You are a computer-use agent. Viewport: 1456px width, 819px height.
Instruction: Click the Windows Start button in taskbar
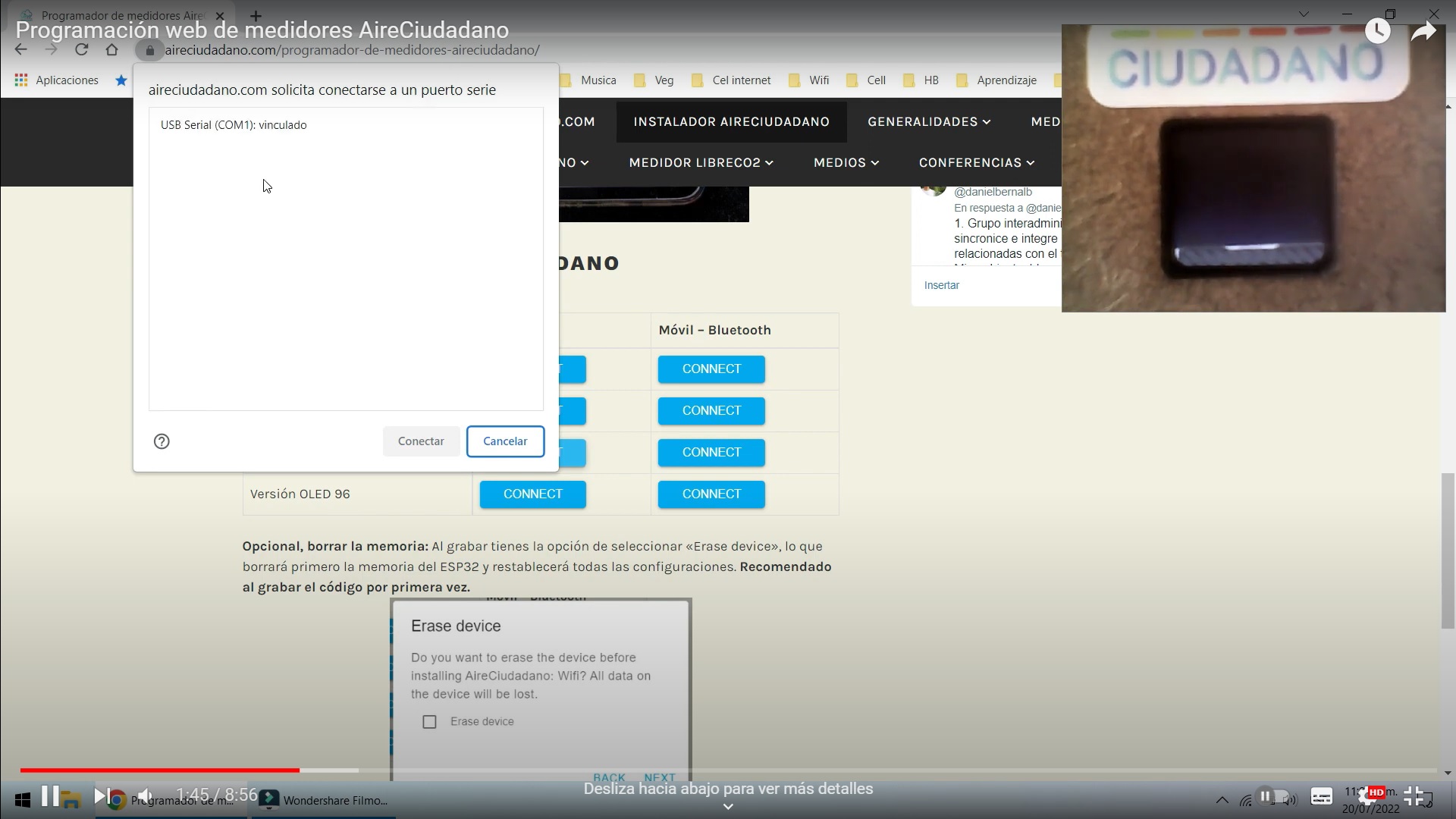point(23,800)
